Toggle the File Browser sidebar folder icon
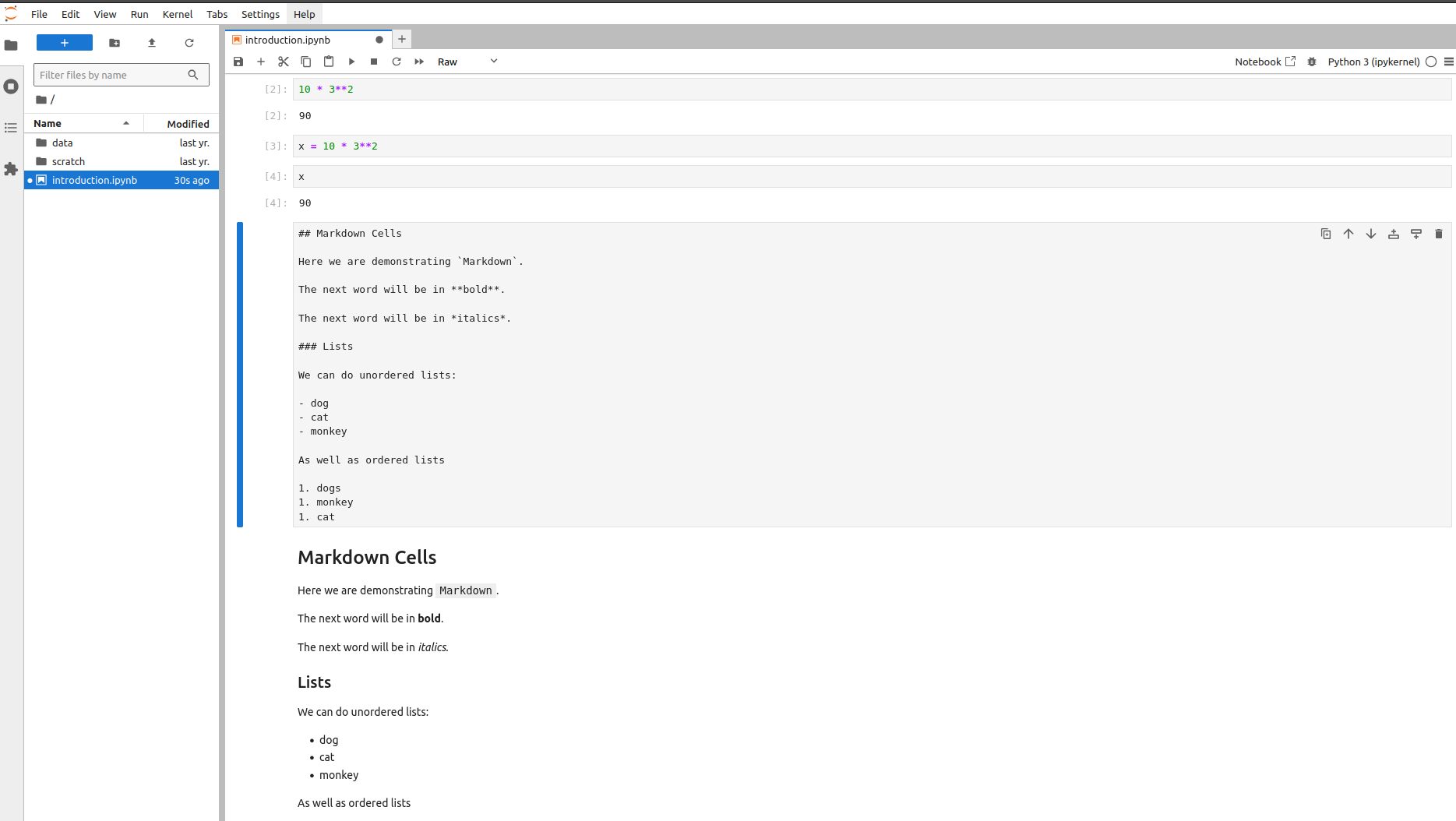The width and height of the screenshot is (1456, 821). click(11, 45)
